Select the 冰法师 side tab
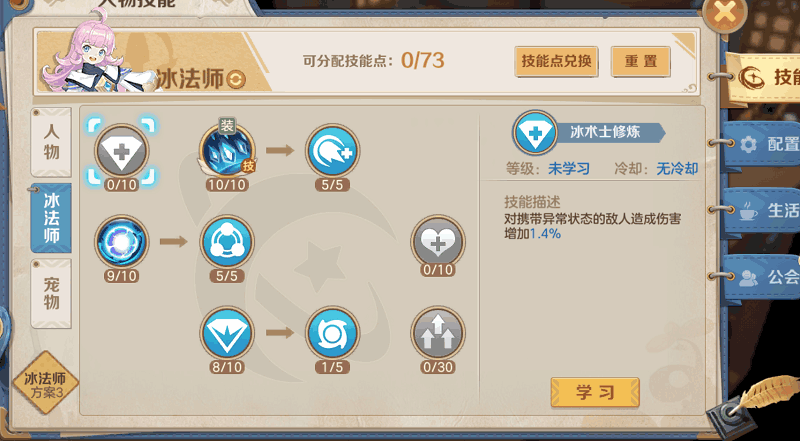 pos(51,218)
